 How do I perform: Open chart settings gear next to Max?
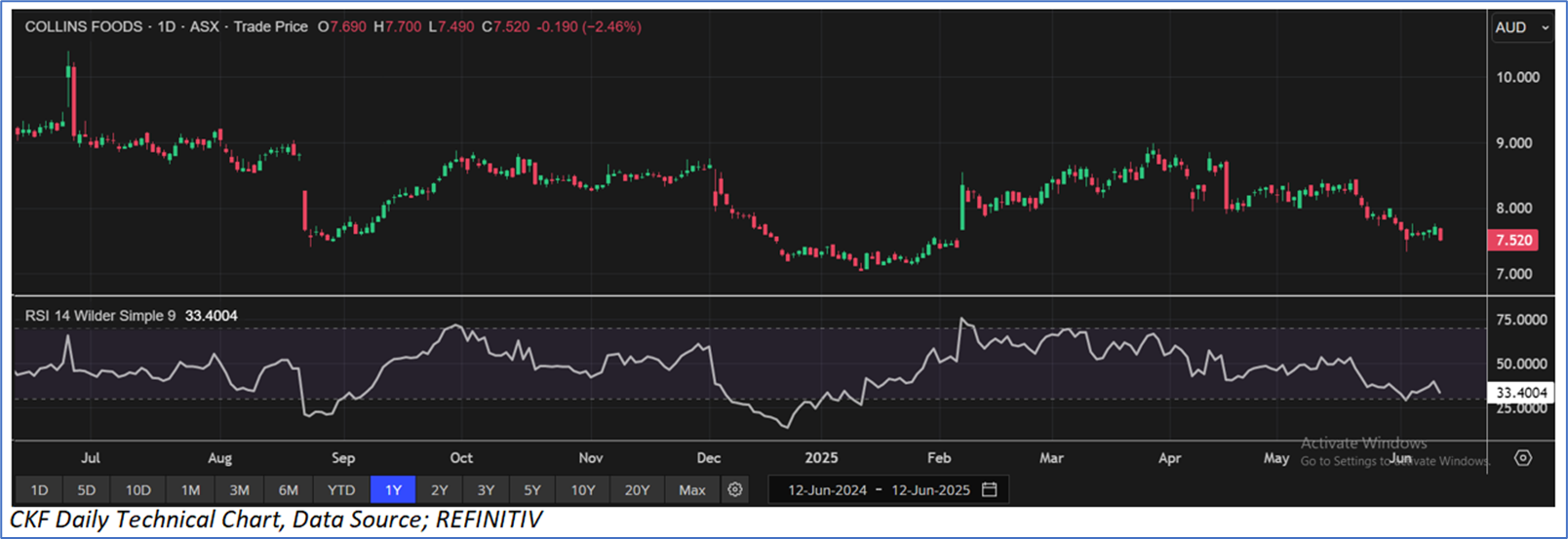(735, 489)
